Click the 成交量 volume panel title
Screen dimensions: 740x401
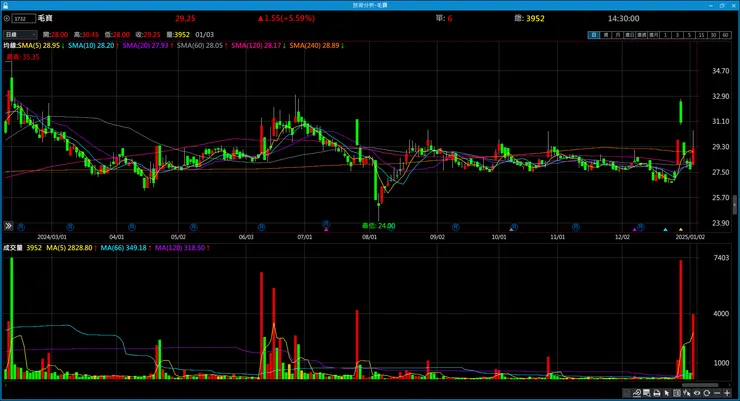13,248
